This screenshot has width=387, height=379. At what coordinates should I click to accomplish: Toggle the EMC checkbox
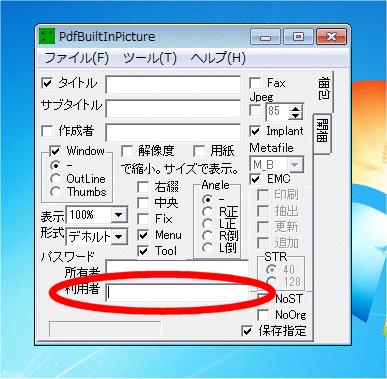pos(255,179)
